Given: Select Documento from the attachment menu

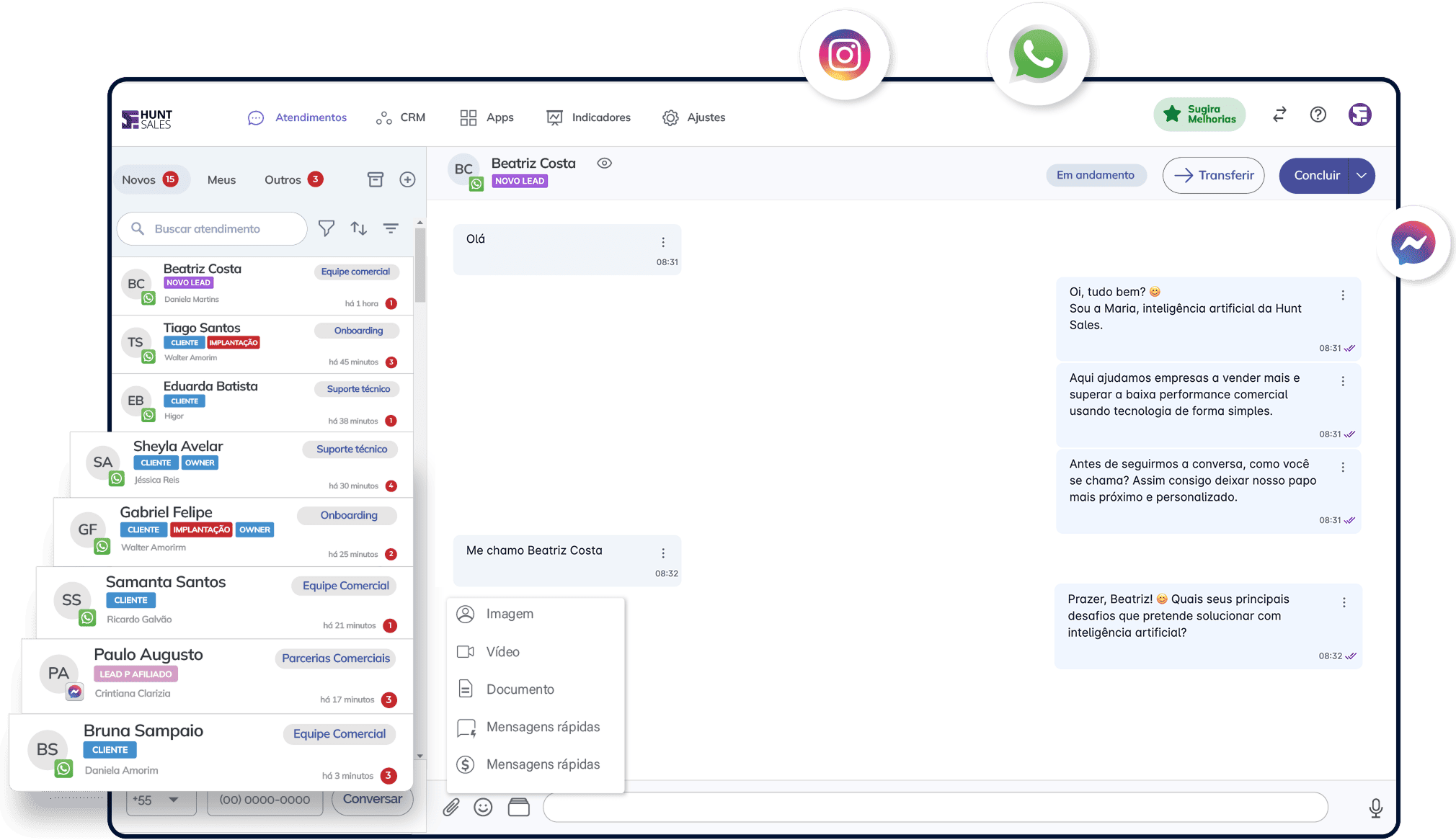Looking at the screenshot, I should (520, 689).
